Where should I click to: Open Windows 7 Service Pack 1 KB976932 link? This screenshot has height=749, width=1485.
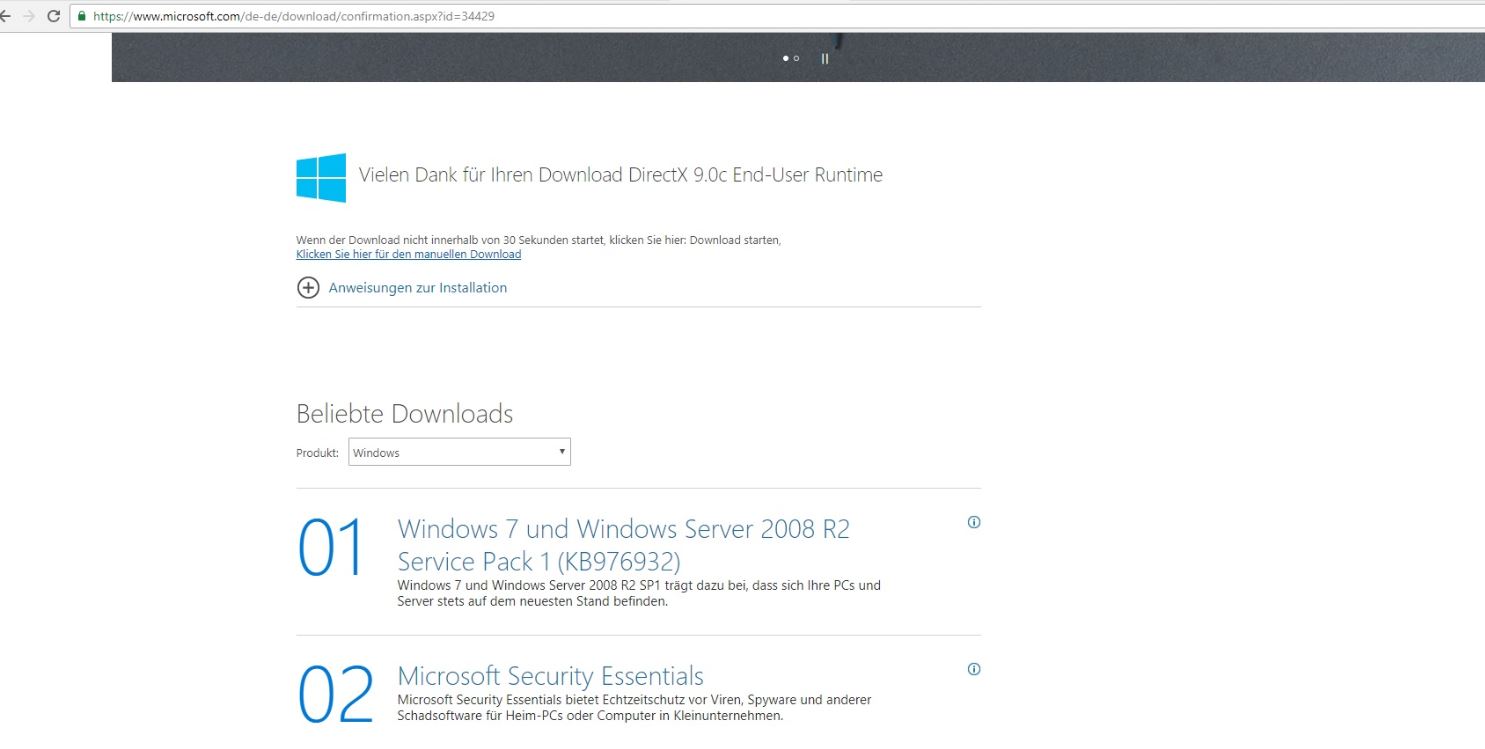click(623, 544)
